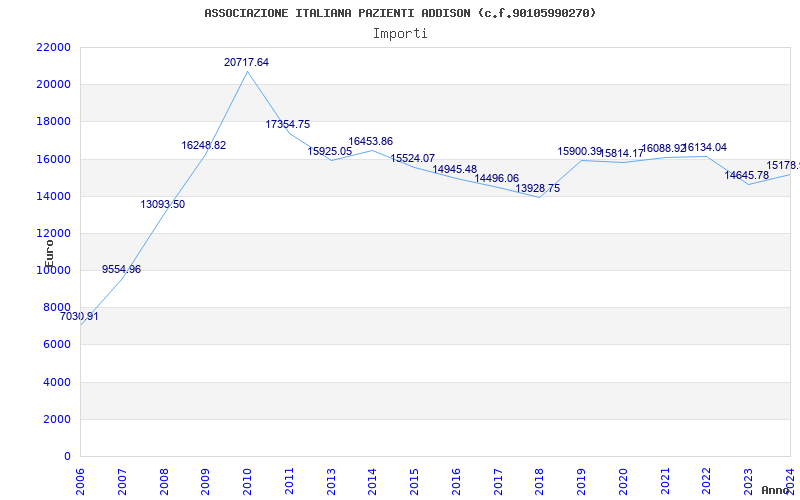Image resolution: width=800 pixels, height=500 pixels.
Task: Click the Importi subtitle
Action: click(400, 34)
